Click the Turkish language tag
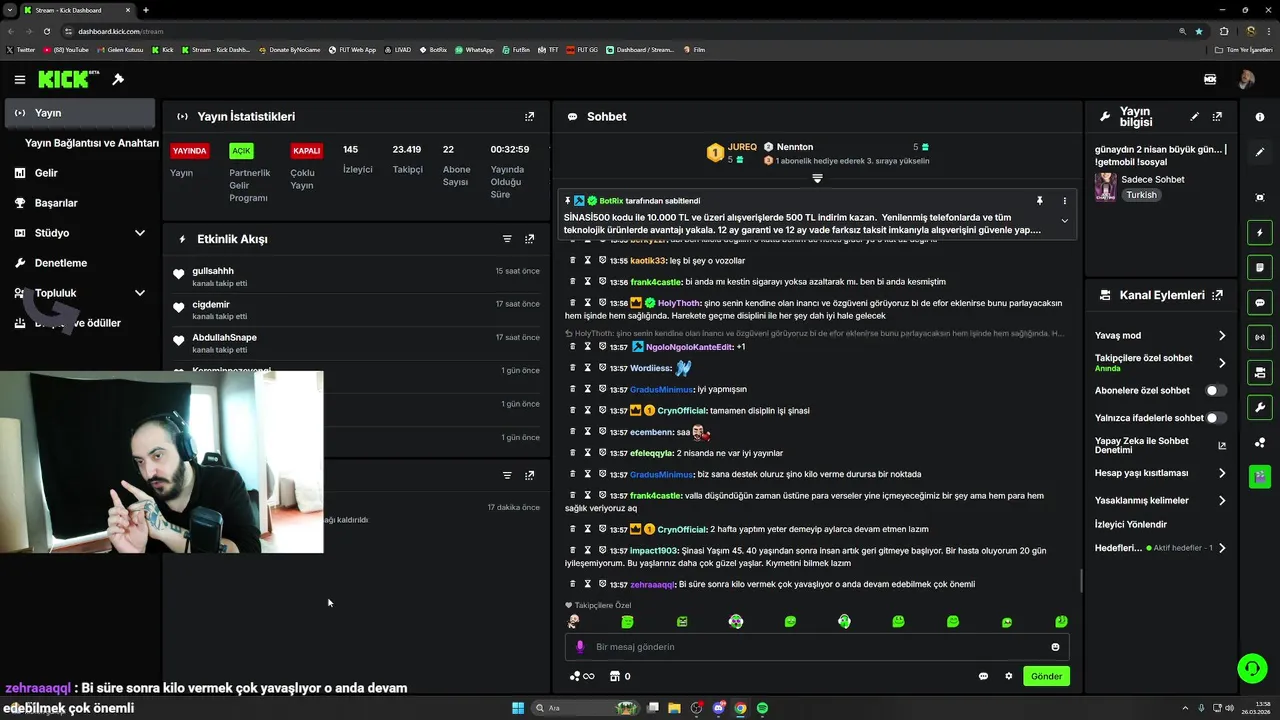 click(x=1141, y=195)
